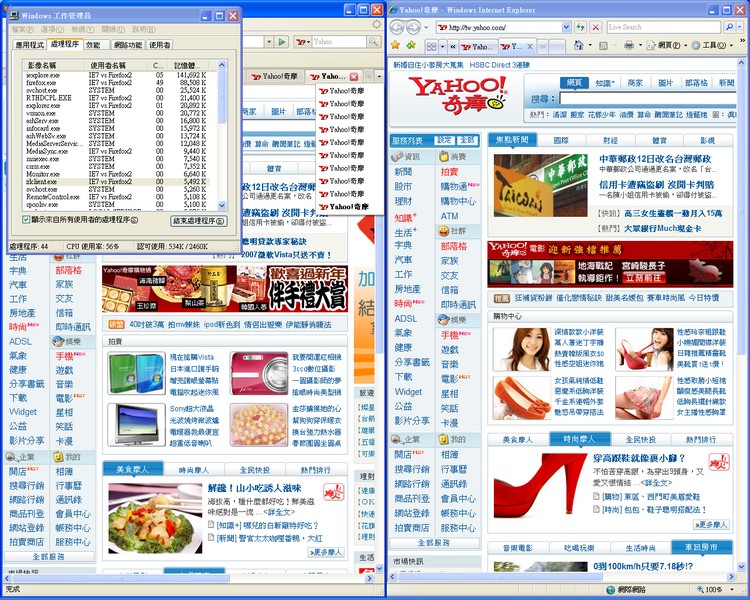
Task: Close the active Firefox Yahoo tab
Action: tap(352, 76)
